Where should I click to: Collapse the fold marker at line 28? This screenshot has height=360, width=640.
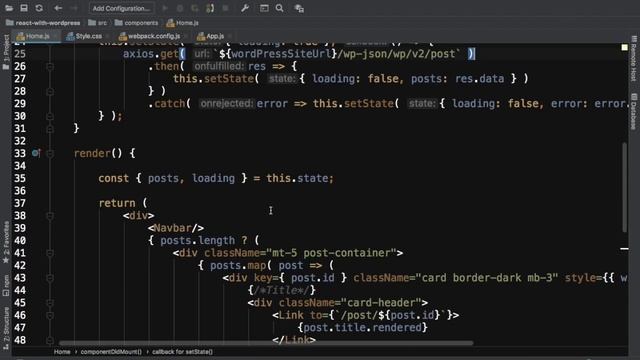click(50, 91)
